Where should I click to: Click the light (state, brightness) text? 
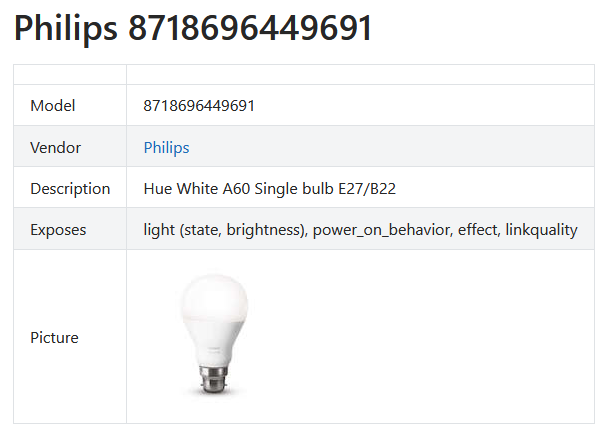click(223, 229)
